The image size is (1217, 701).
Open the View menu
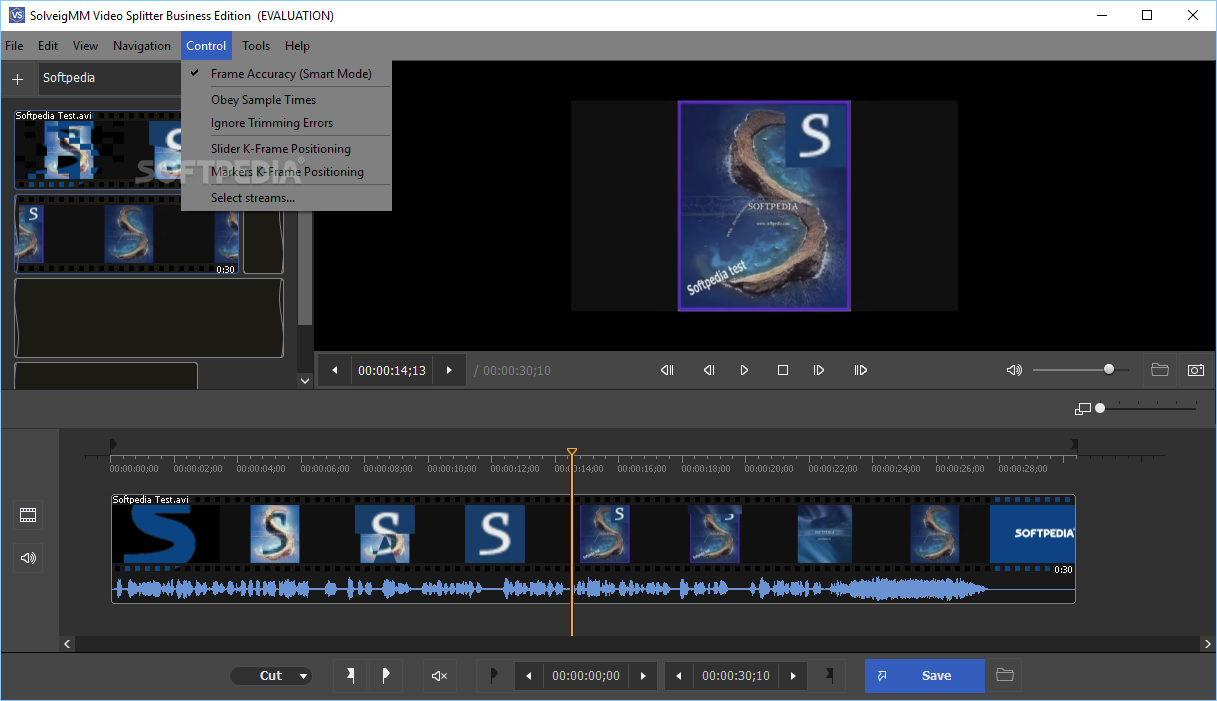(x=86, y=46)
